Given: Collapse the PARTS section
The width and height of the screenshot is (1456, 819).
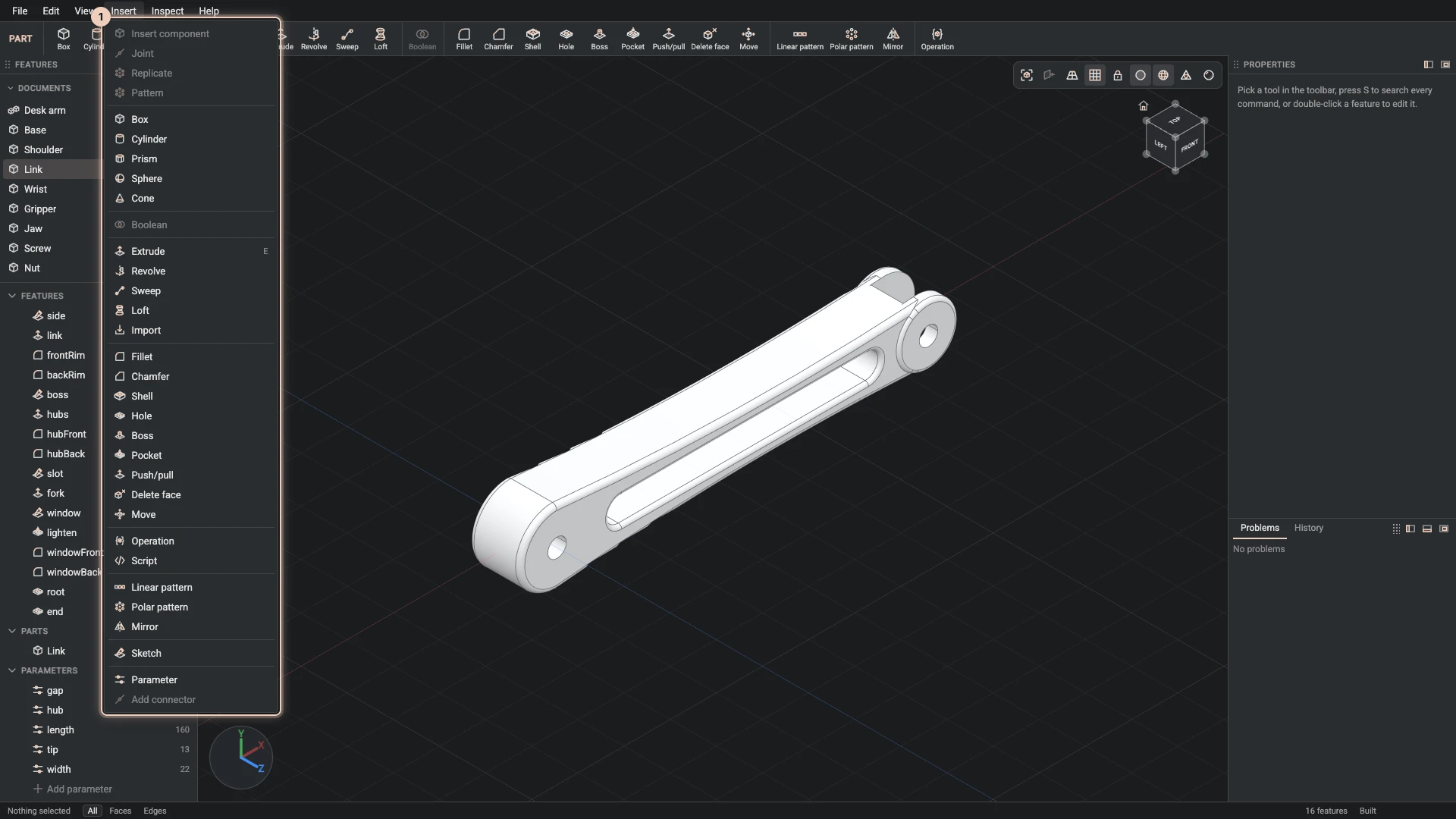Looking at the screenshot, I should point(12,631).
